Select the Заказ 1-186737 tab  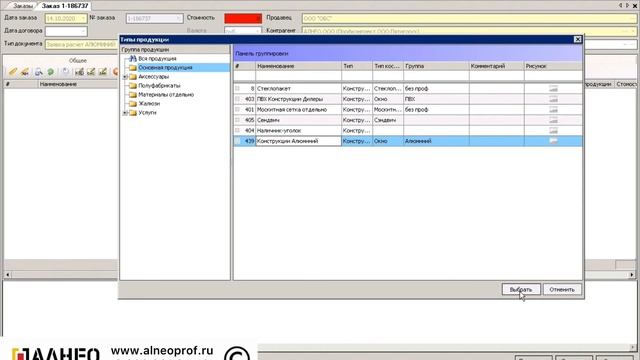(65, 6)
